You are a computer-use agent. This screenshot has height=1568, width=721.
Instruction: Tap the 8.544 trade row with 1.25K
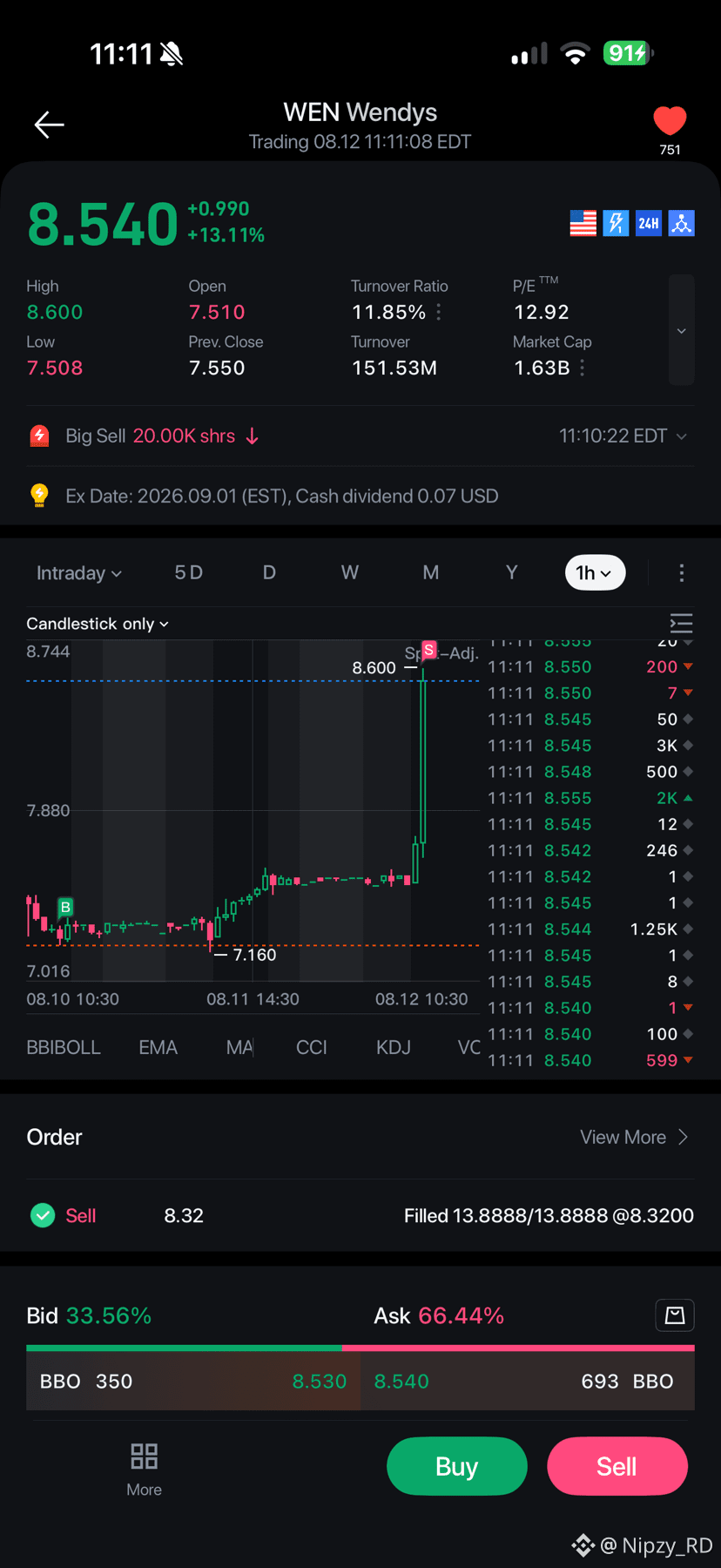point(590,929)
